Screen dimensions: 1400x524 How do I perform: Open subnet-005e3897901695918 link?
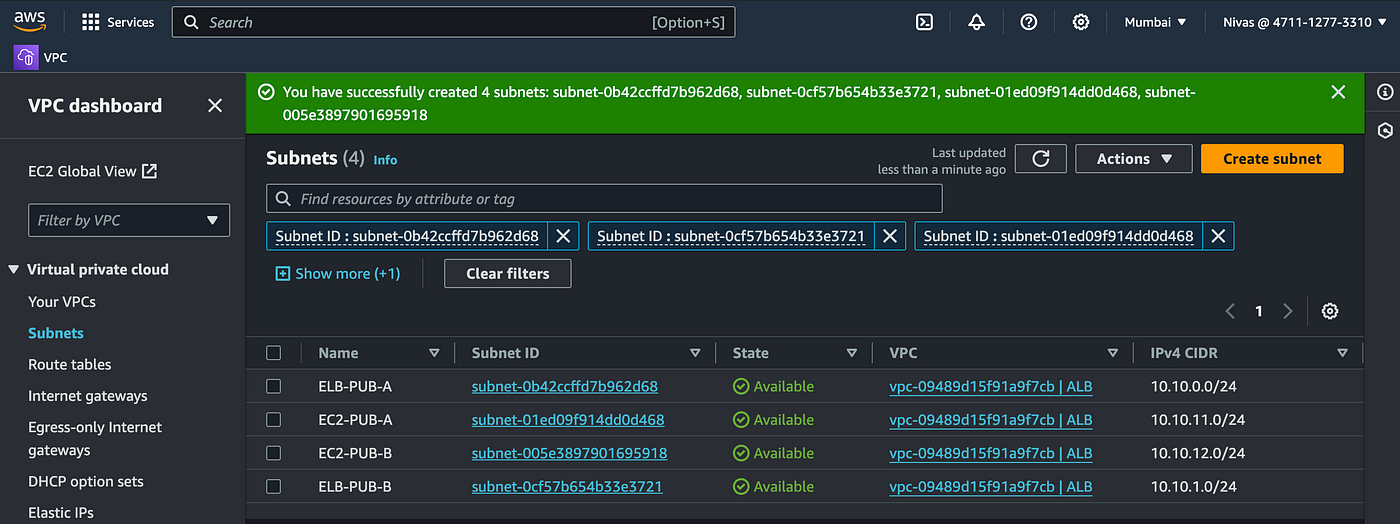point(570,453)
